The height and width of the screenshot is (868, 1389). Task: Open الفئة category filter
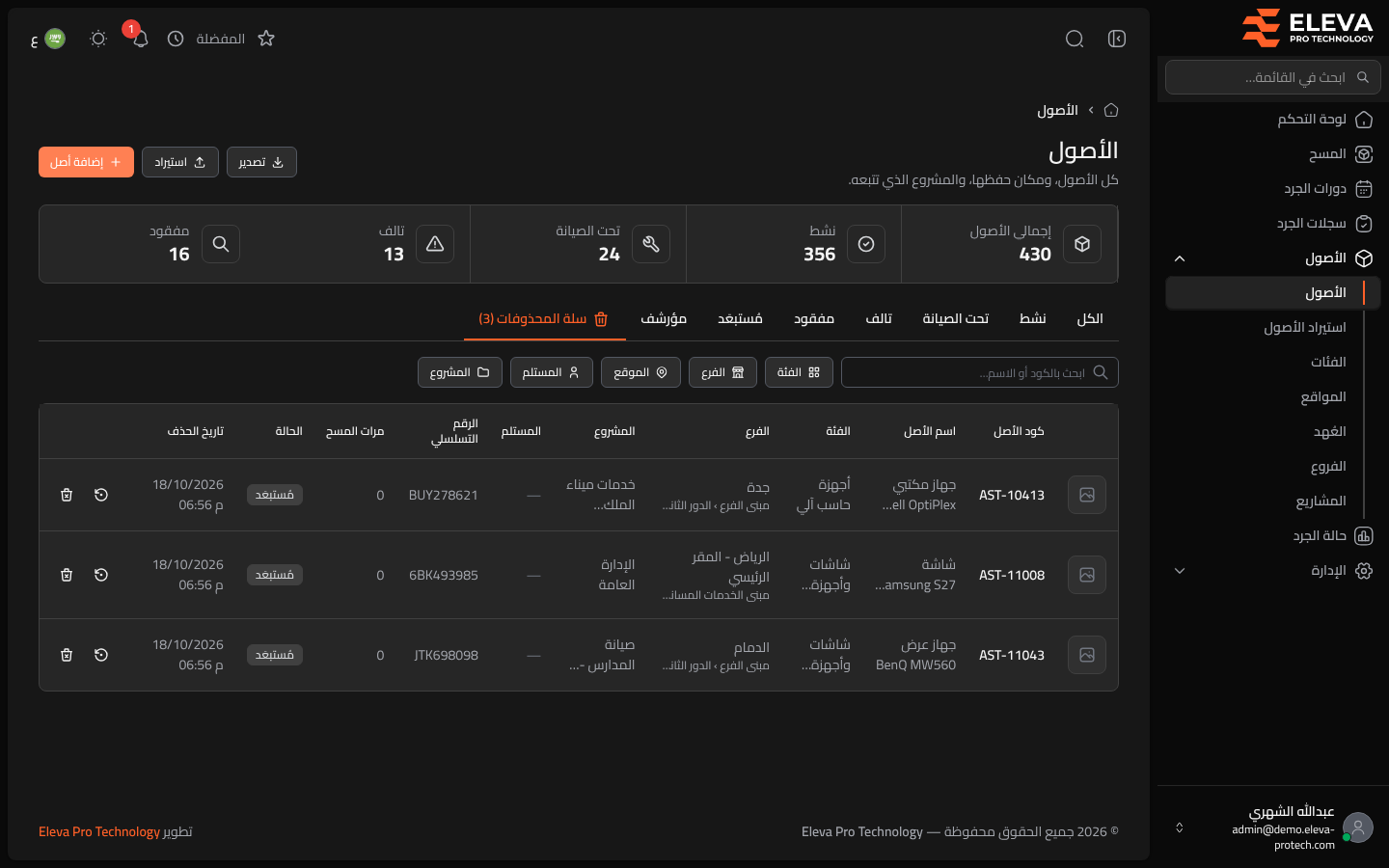pyautogui.click(x=799, y=372)
